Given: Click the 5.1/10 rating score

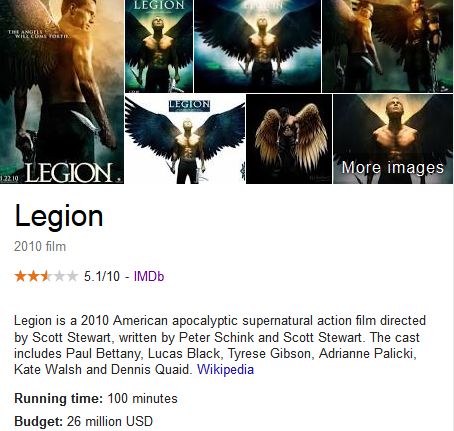Looking at the screenshot, I should 102,276.
